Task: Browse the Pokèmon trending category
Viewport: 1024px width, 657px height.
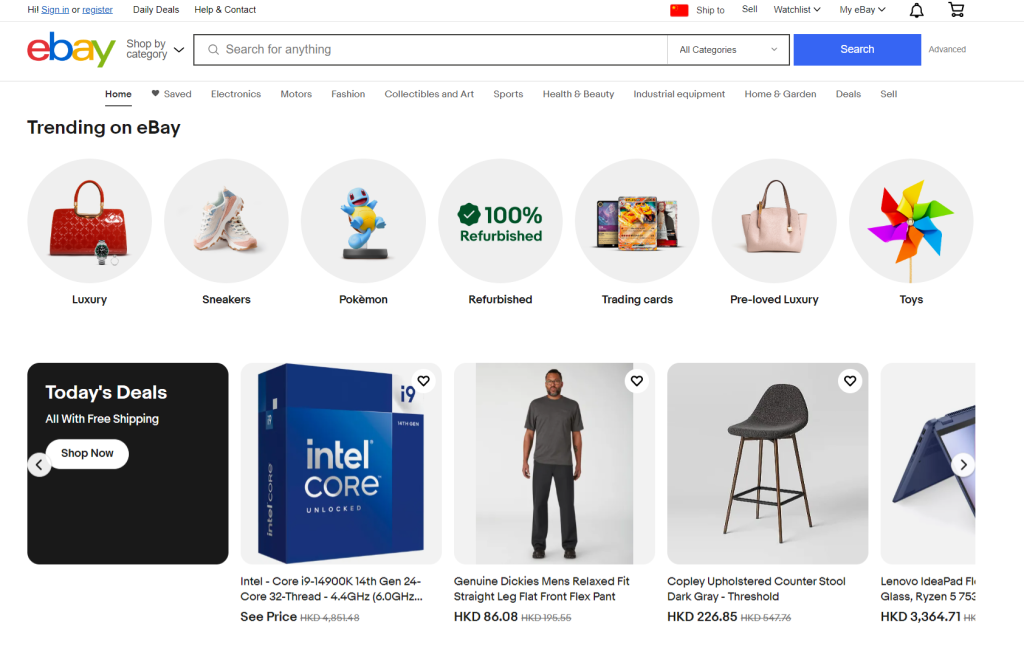Action: 363,221
